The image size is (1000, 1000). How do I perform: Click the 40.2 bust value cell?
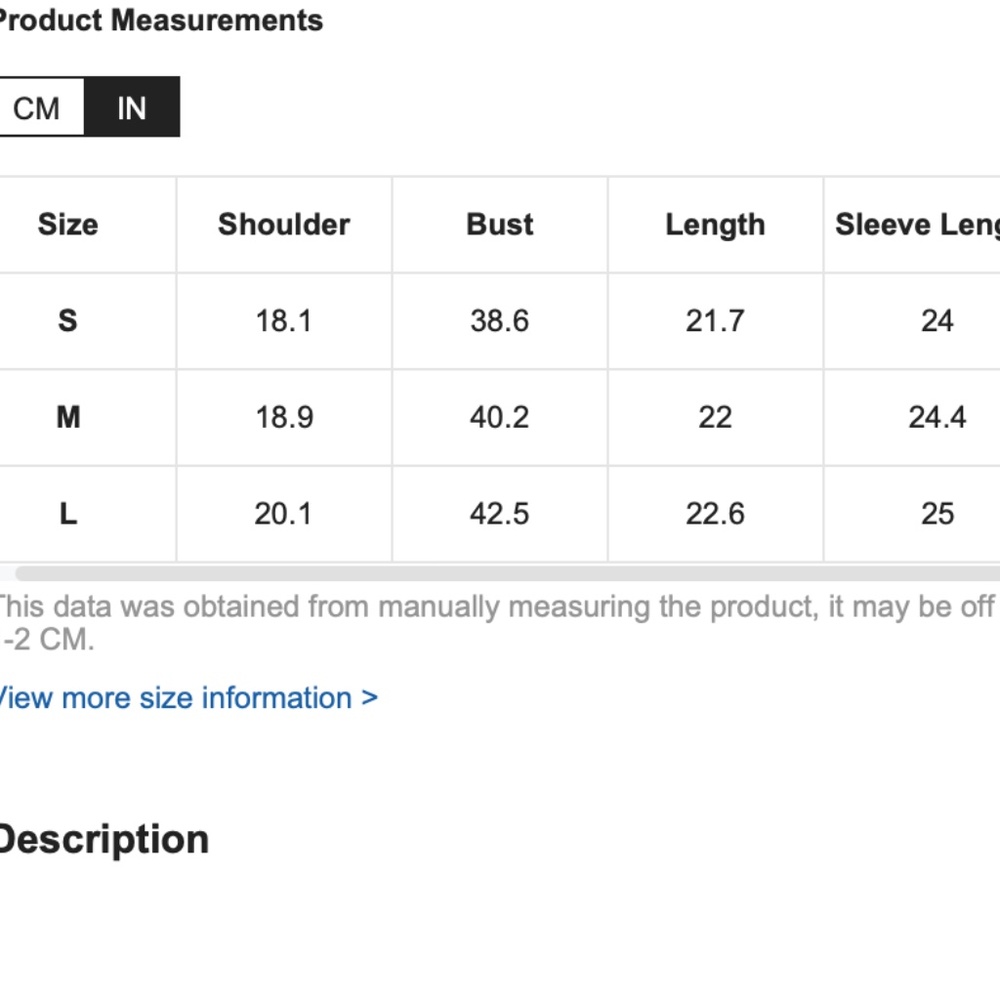coord(500,418)
